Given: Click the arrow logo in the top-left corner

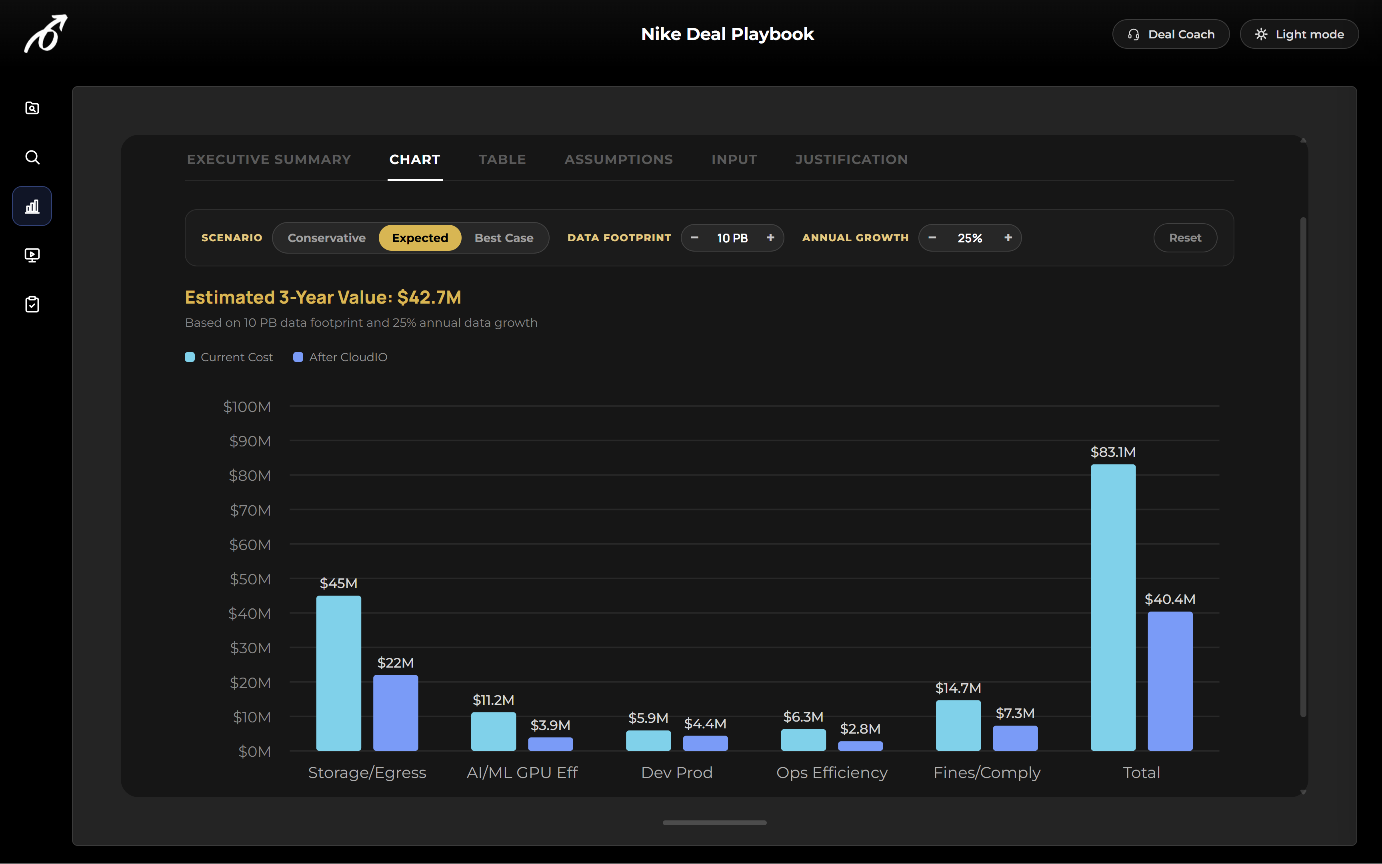Looking at the screenshot, I should click(46, 34).
